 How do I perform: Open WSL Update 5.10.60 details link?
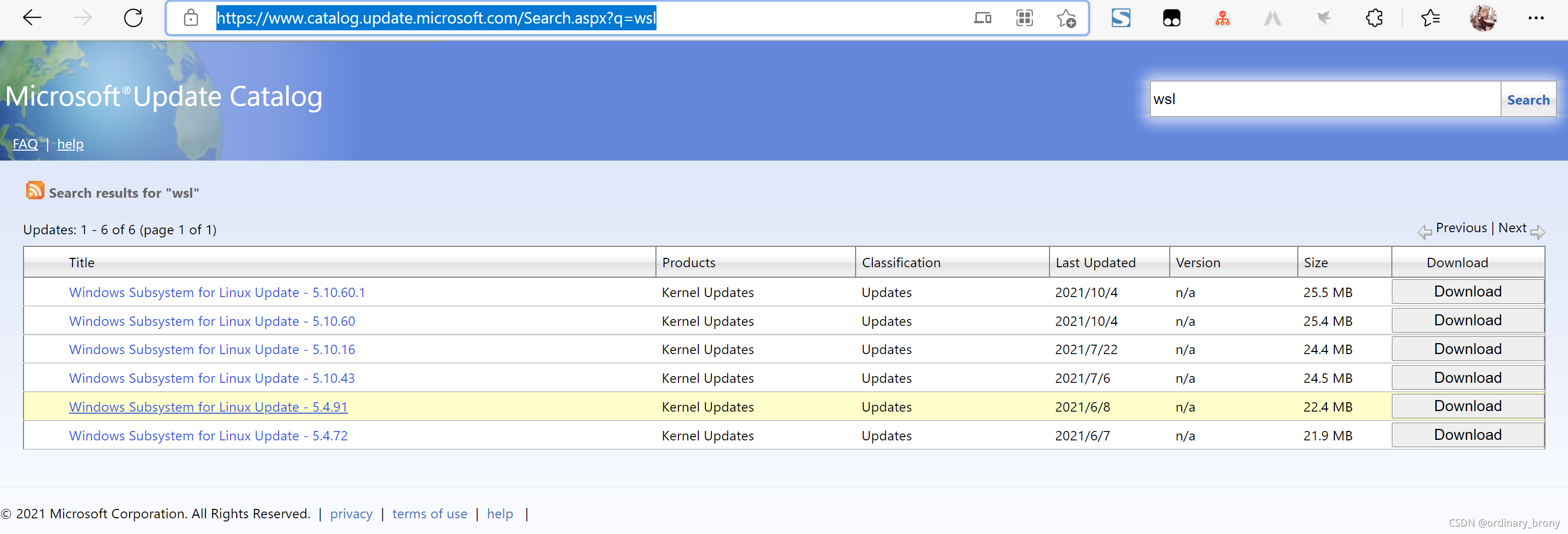click(x=212, y=321)
